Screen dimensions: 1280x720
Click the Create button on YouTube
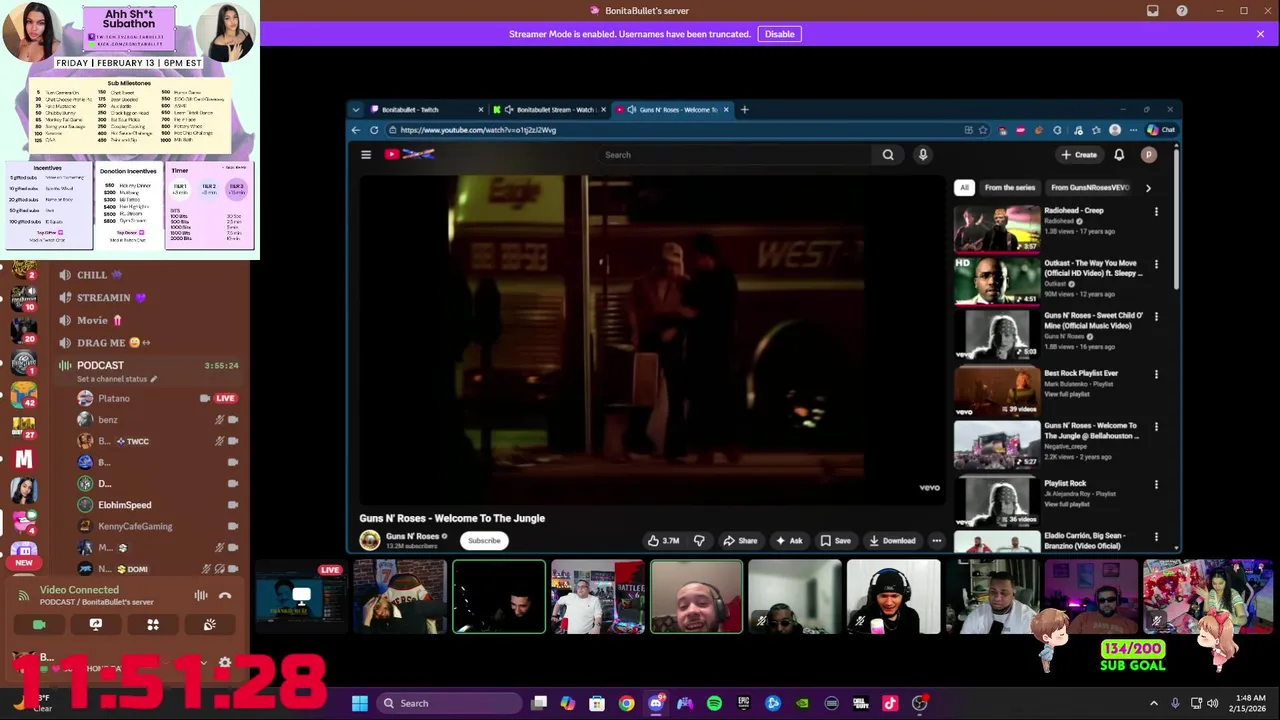point(1079,155)
